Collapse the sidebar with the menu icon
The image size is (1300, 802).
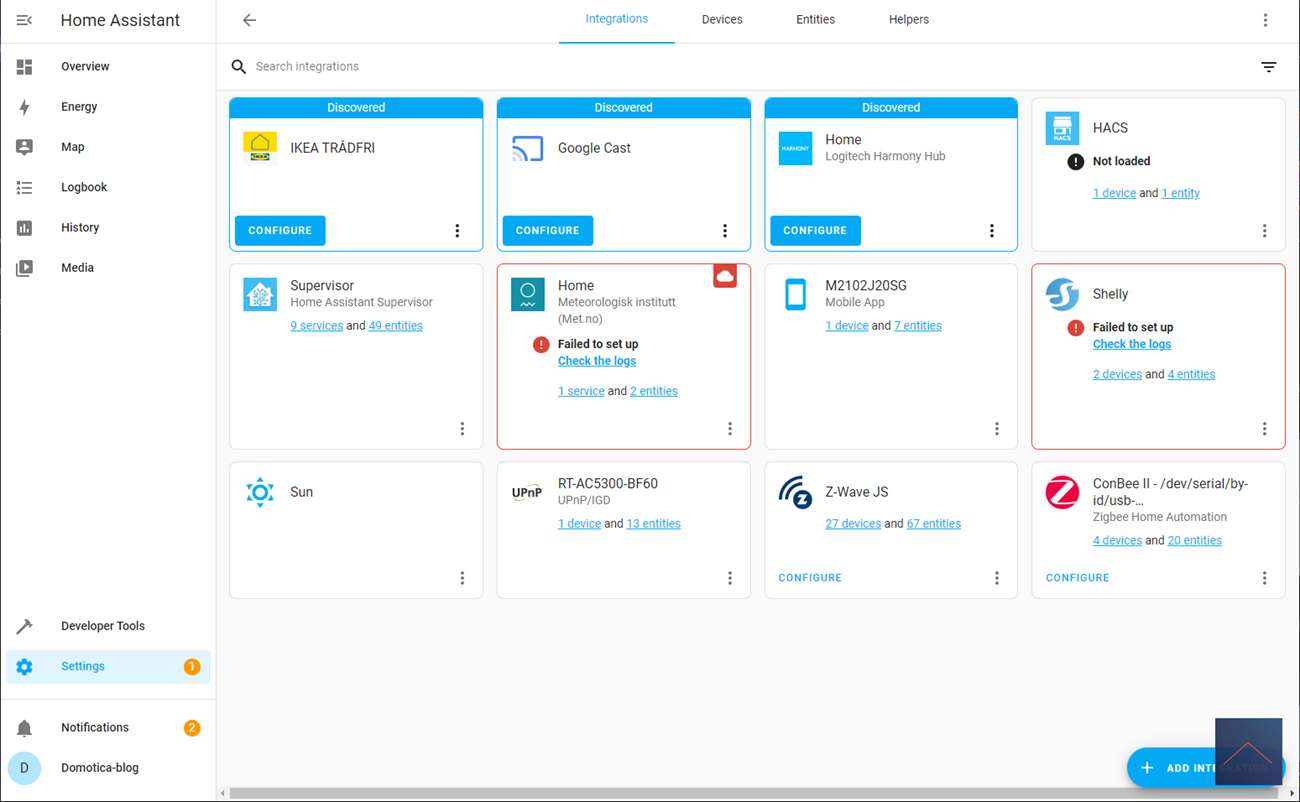(24, 20)
